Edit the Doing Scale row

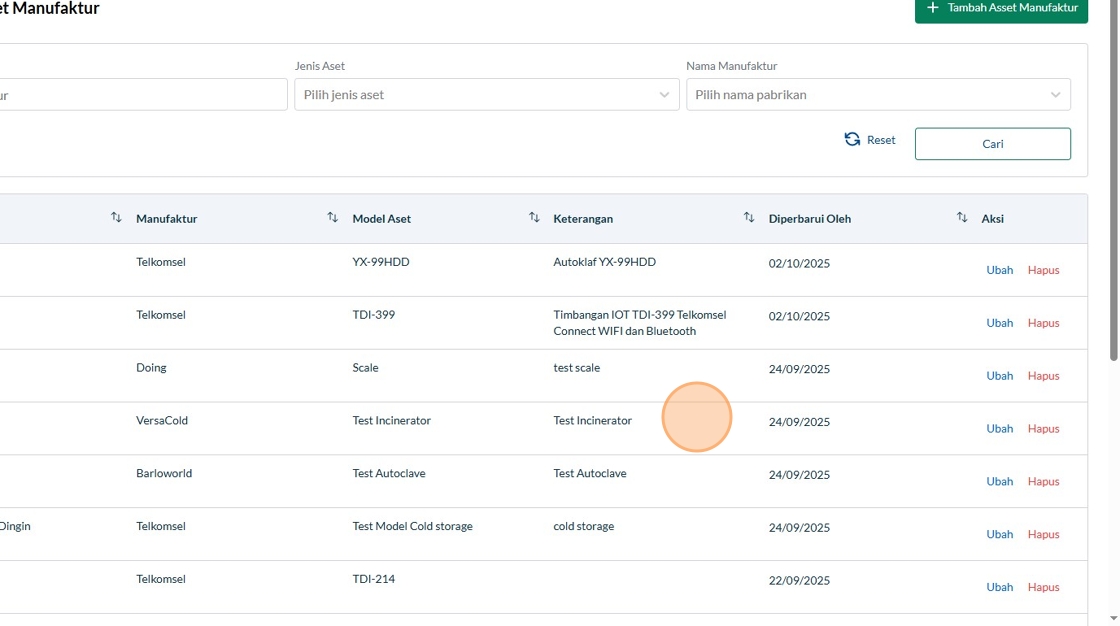1000,376
